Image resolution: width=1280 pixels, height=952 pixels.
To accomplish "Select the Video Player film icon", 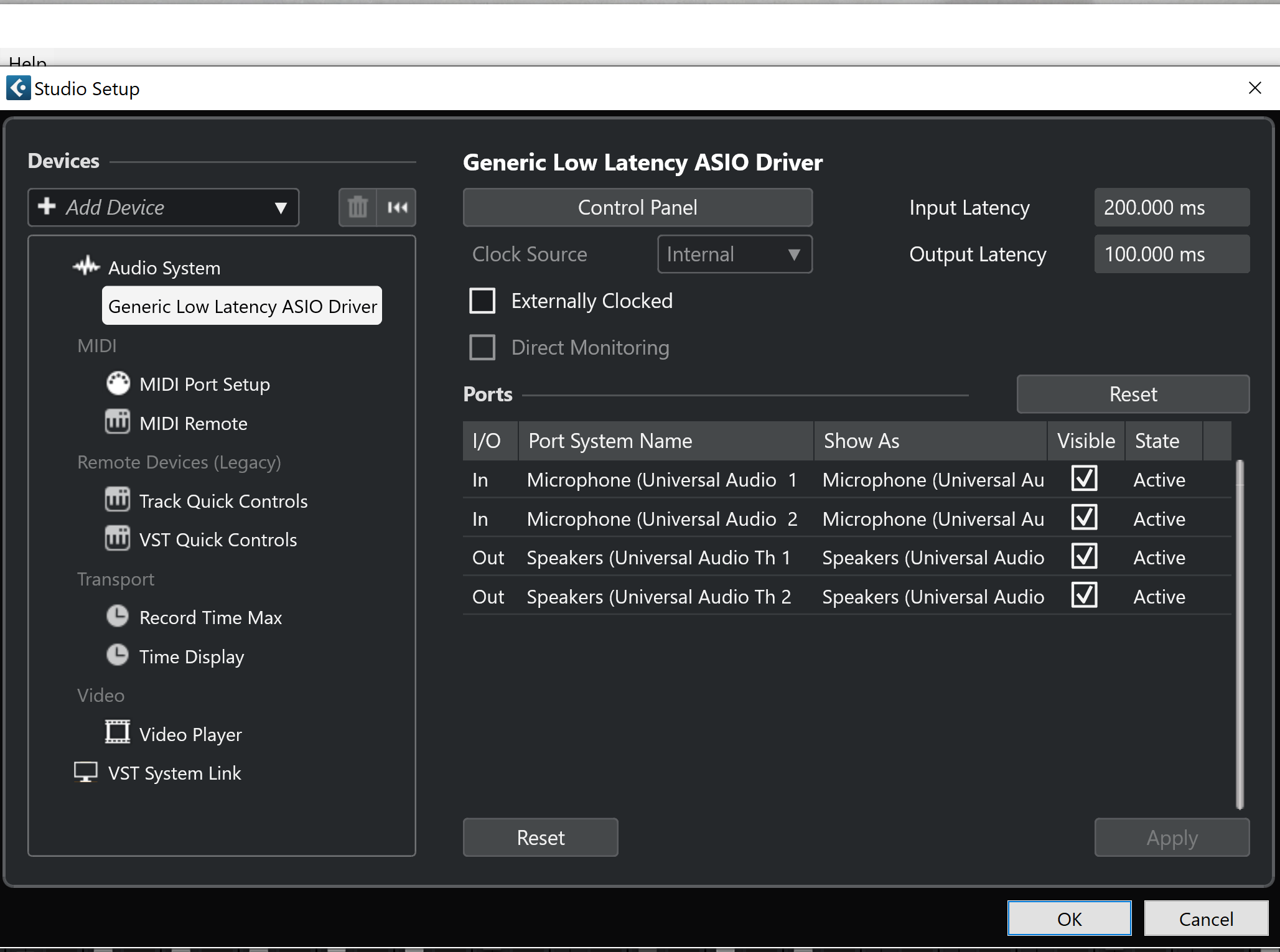I will click(118, 733).
